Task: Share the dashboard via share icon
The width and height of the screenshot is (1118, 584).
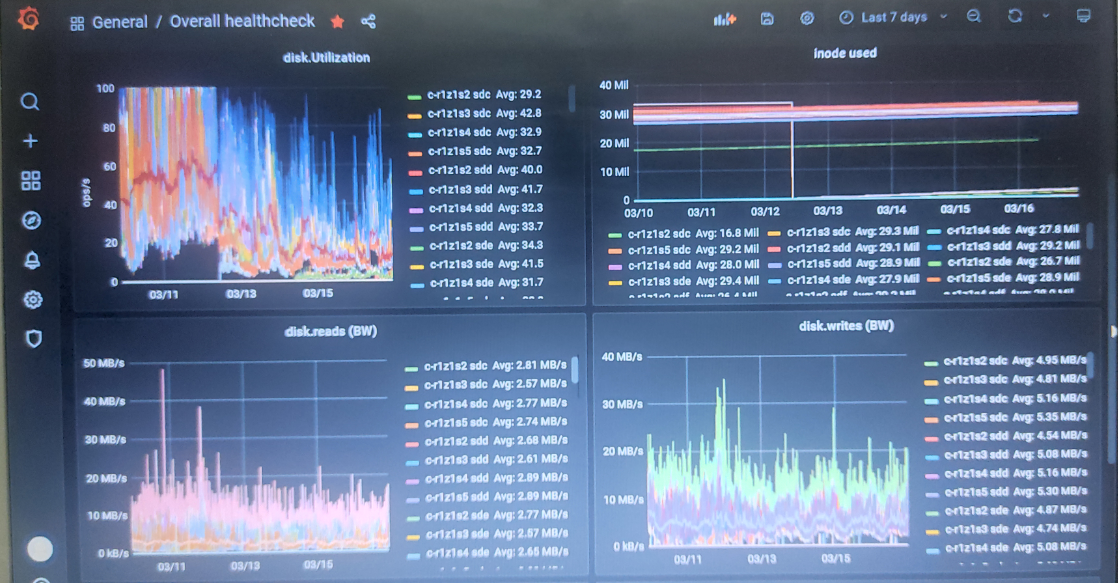Action: click(368, 21)
